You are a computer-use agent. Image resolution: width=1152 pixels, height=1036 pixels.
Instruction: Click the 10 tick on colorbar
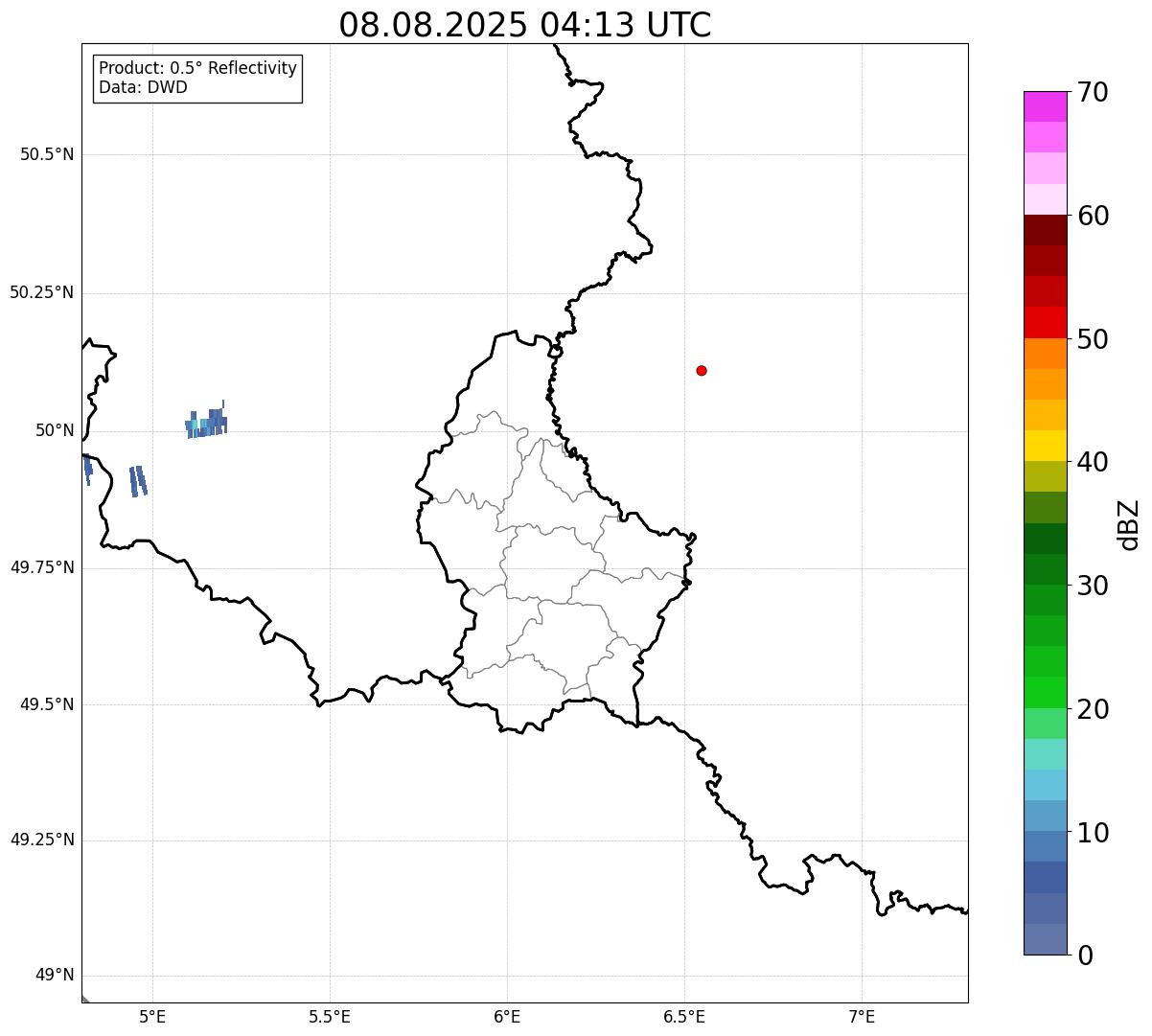tap(1093, 833)
